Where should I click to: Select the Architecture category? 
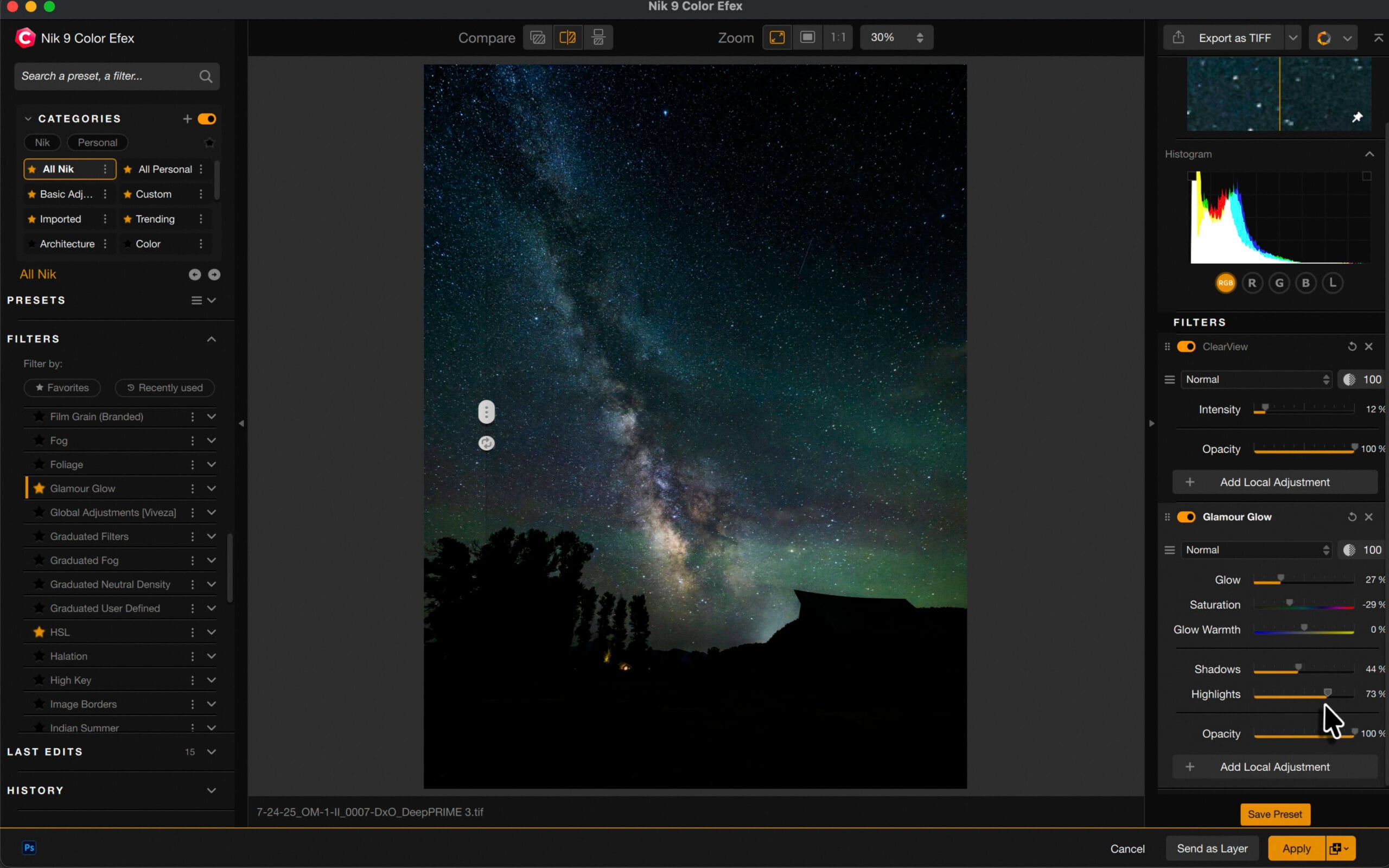67,244
